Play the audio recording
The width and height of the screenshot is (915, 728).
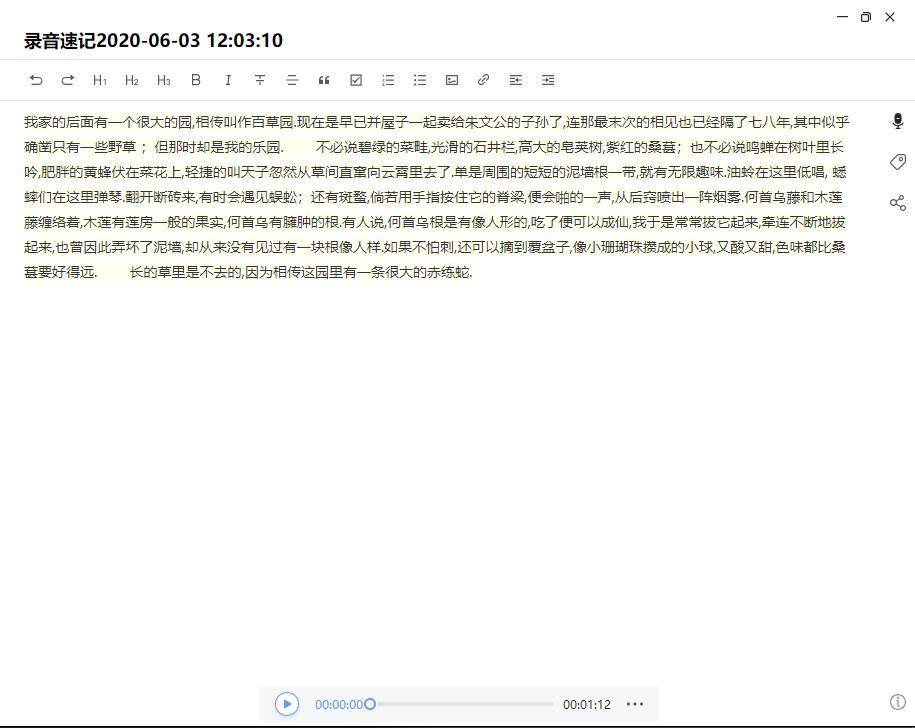click(x=287, y=704)
